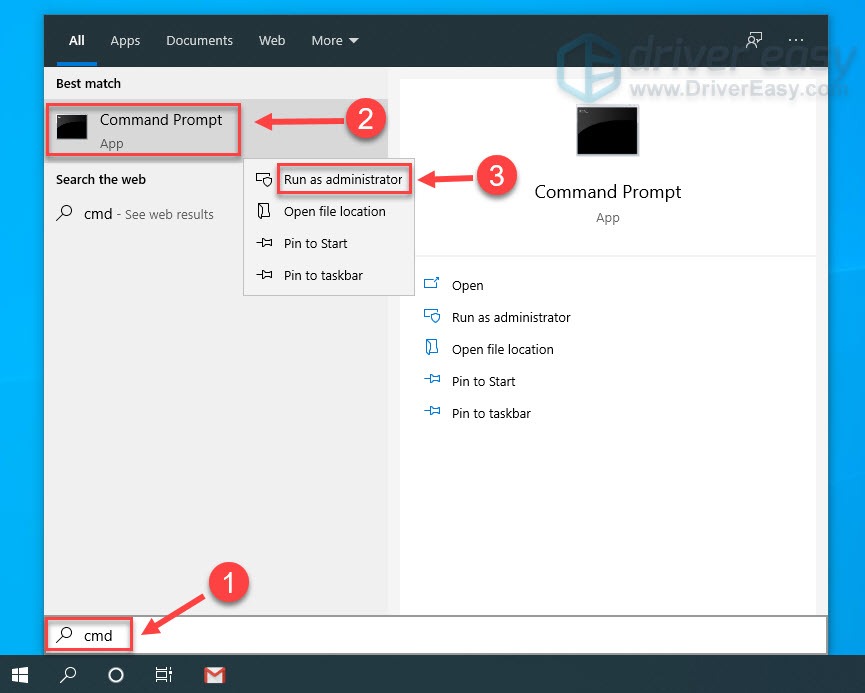This screenshot has height=693, width=865.
Task: Click the Best match heading text
Action: click(x=88, y=83)
